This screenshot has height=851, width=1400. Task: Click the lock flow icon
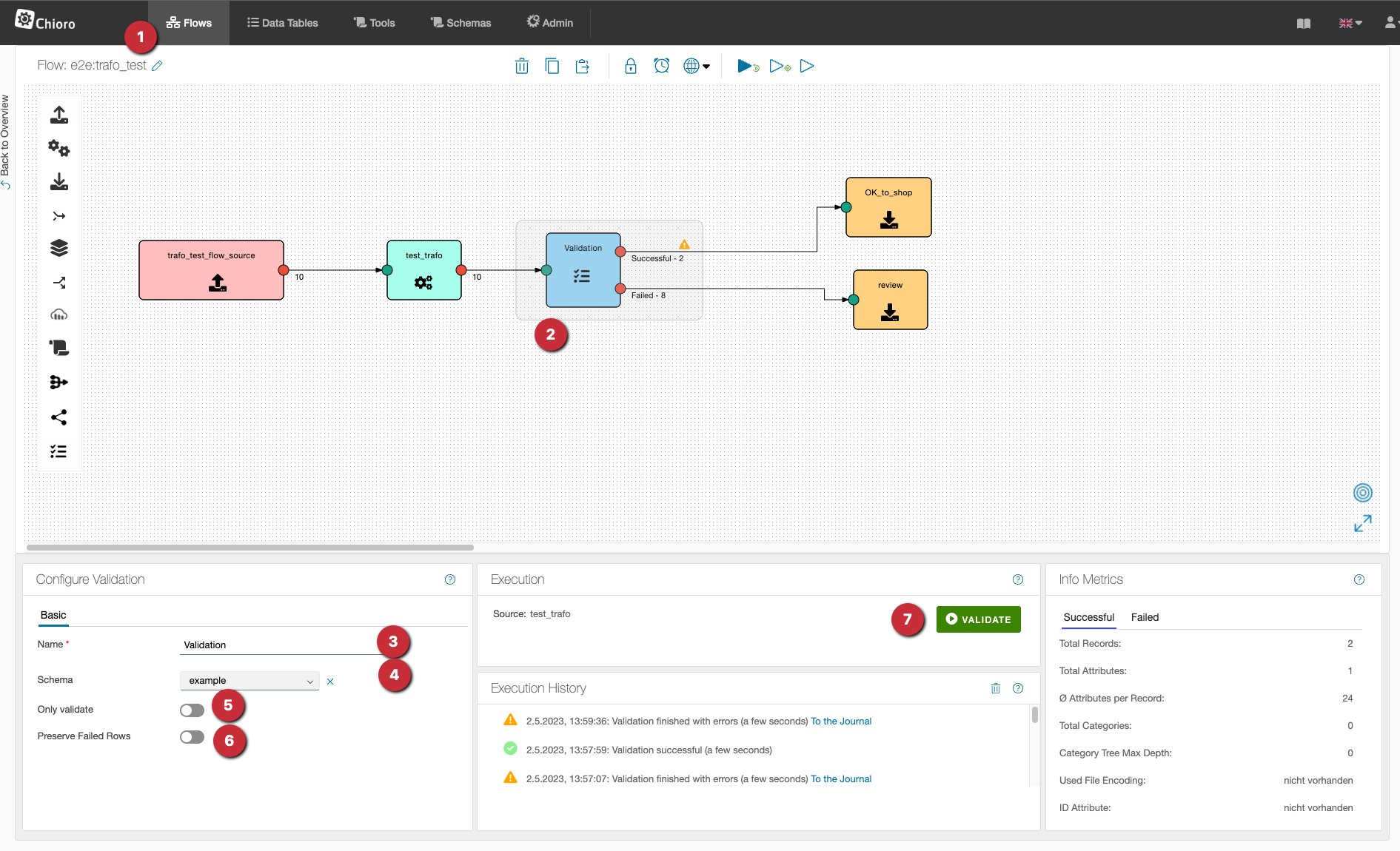631,66
